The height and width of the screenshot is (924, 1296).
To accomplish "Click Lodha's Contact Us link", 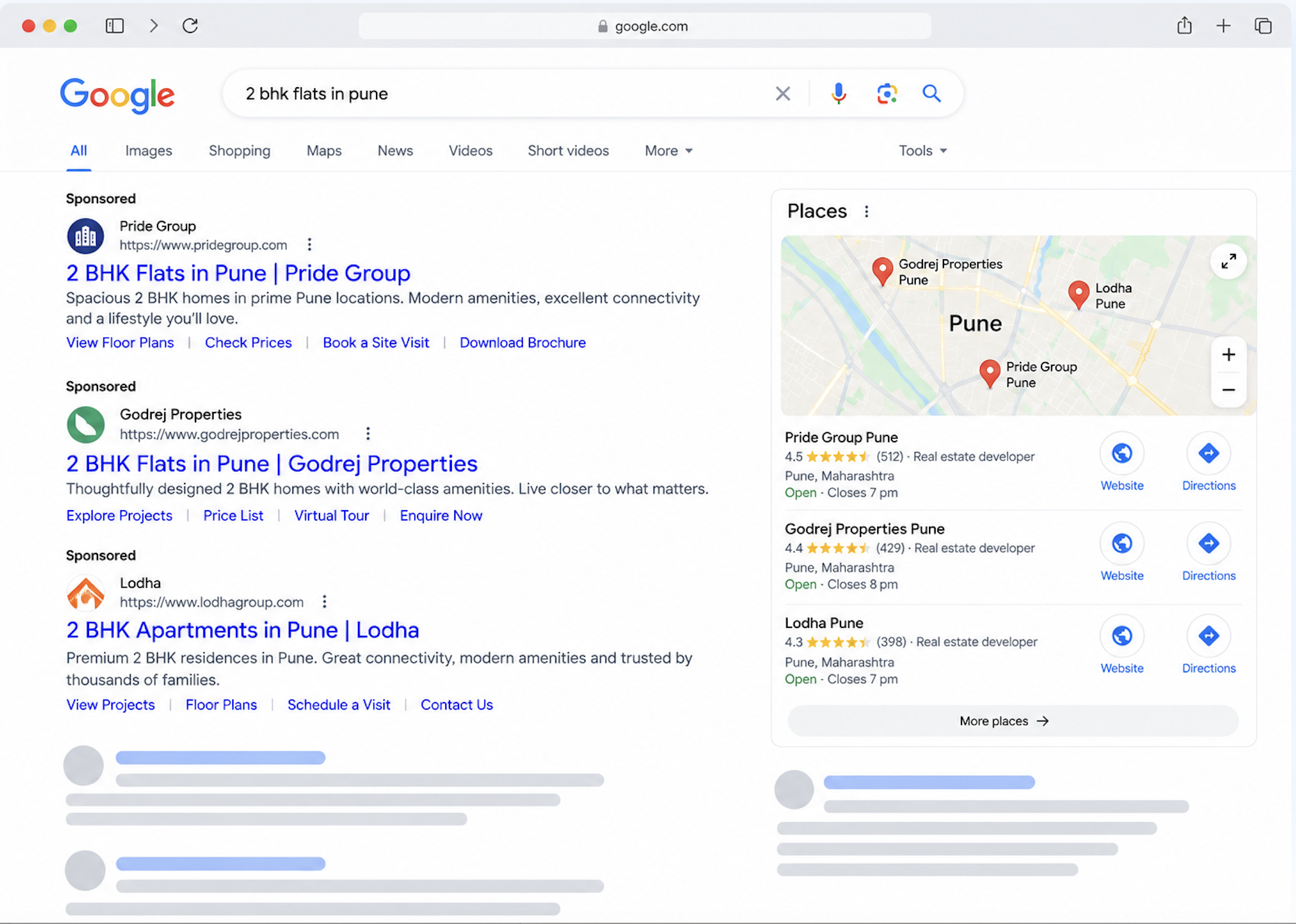I will click(457, 704).
